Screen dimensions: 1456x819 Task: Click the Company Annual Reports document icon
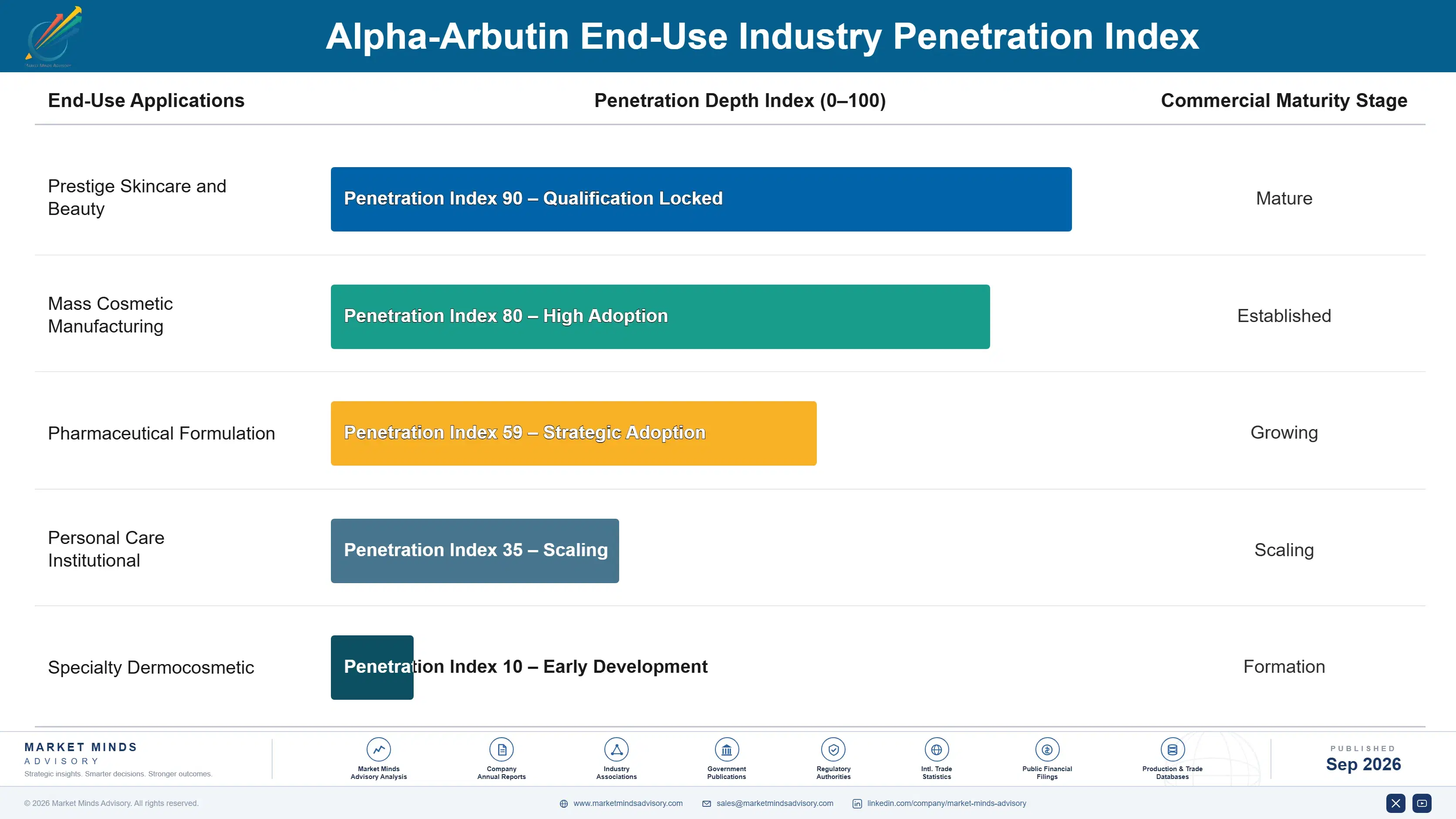click(x=501, y=749)
